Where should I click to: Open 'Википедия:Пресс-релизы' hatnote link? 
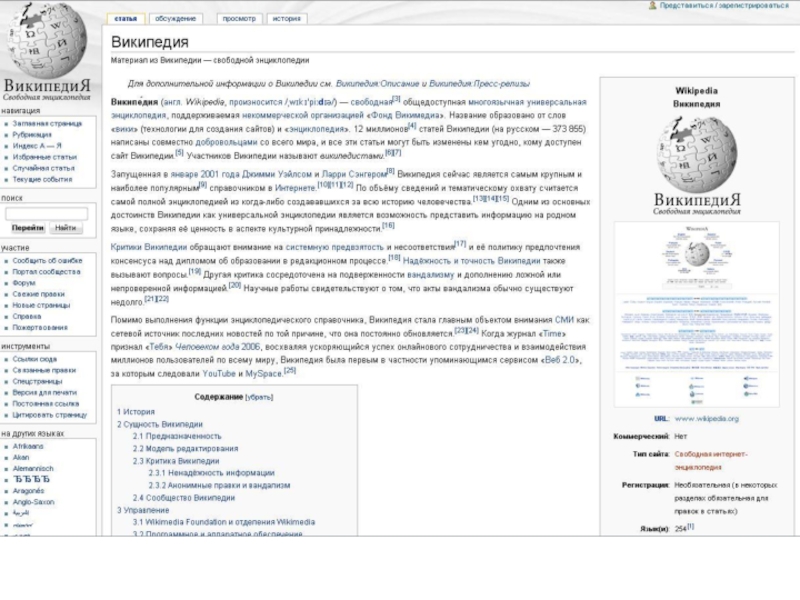pos(479,84)
